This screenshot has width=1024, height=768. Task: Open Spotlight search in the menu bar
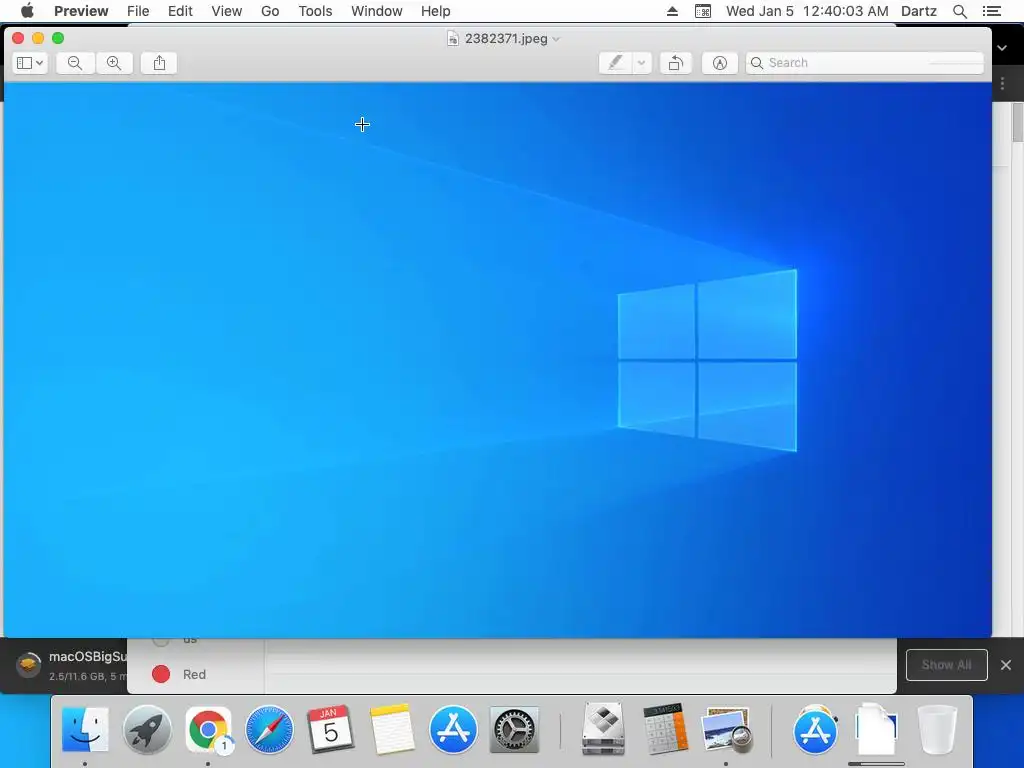pyautogui.click(x=960, y=11)
